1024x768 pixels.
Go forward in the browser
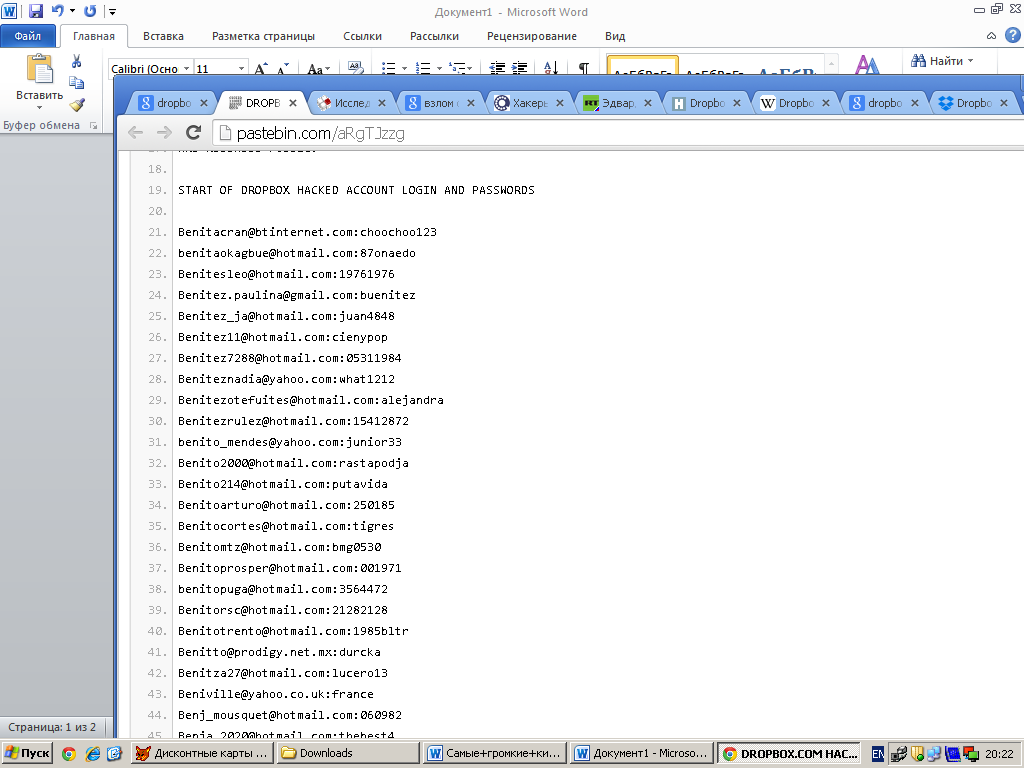coord(164,133)
